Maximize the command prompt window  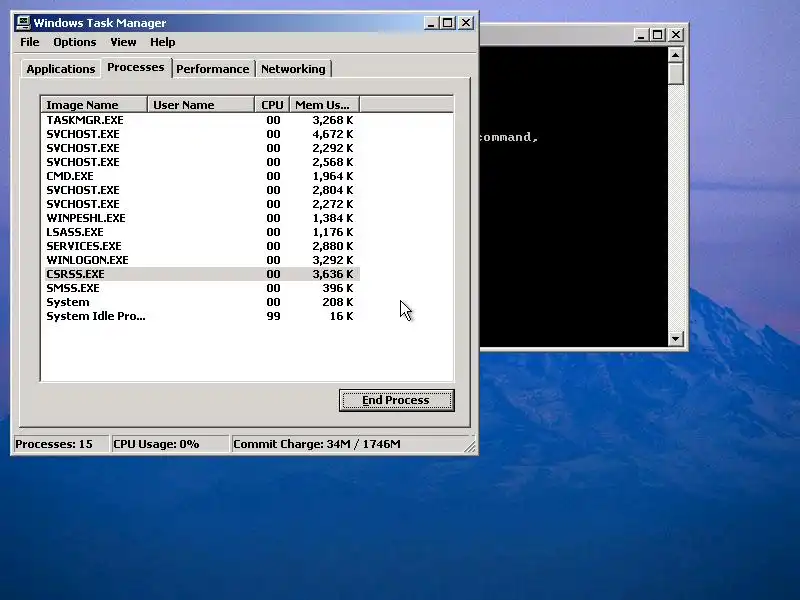point(658,35)
